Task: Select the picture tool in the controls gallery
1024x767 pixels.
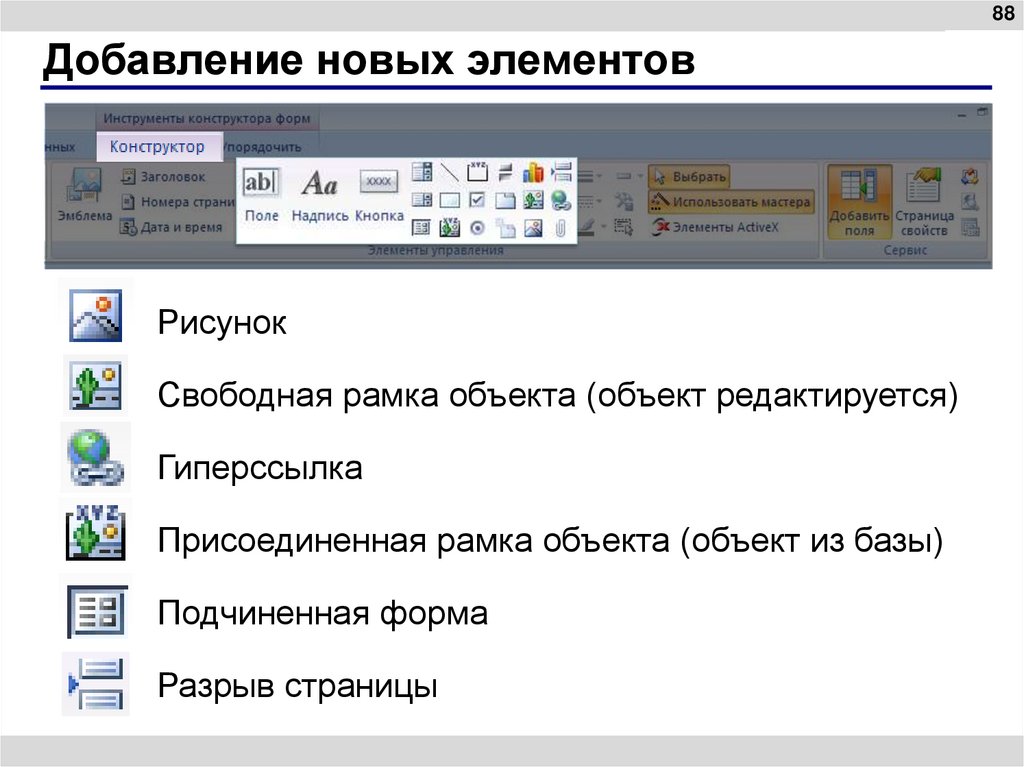Action: [x=531, y=226]
